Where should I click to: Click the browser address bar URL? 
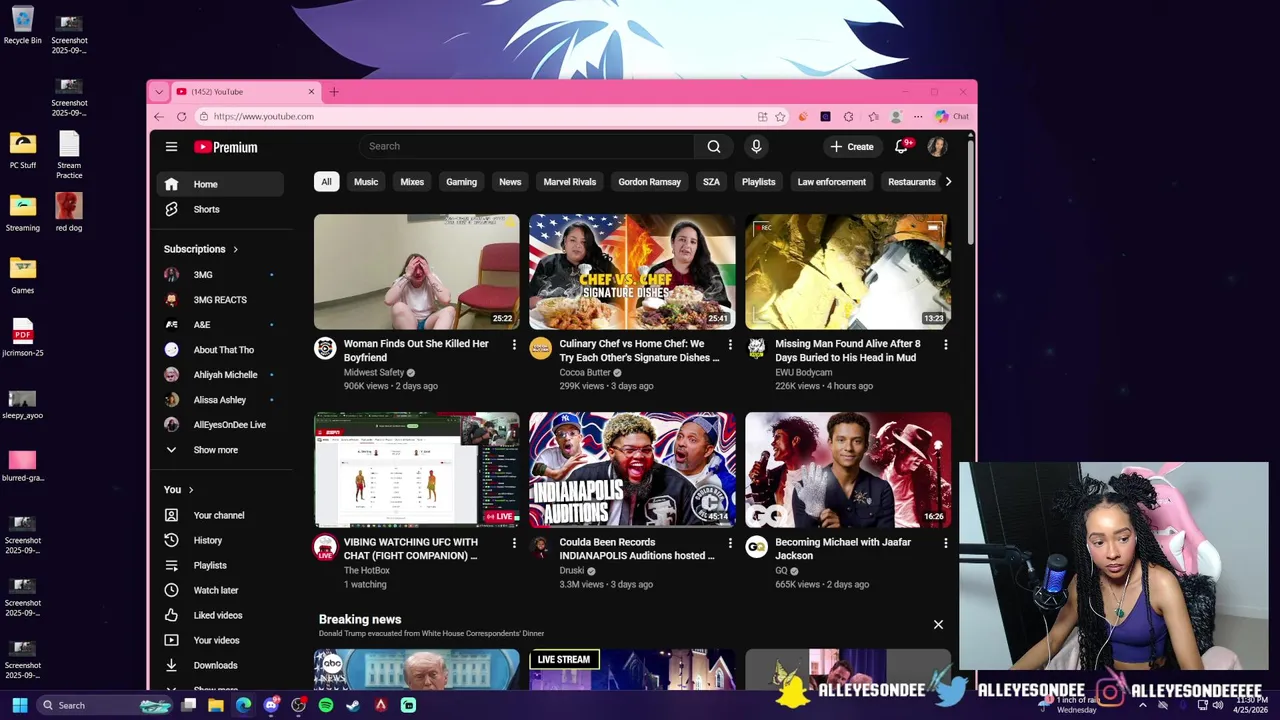264,116
